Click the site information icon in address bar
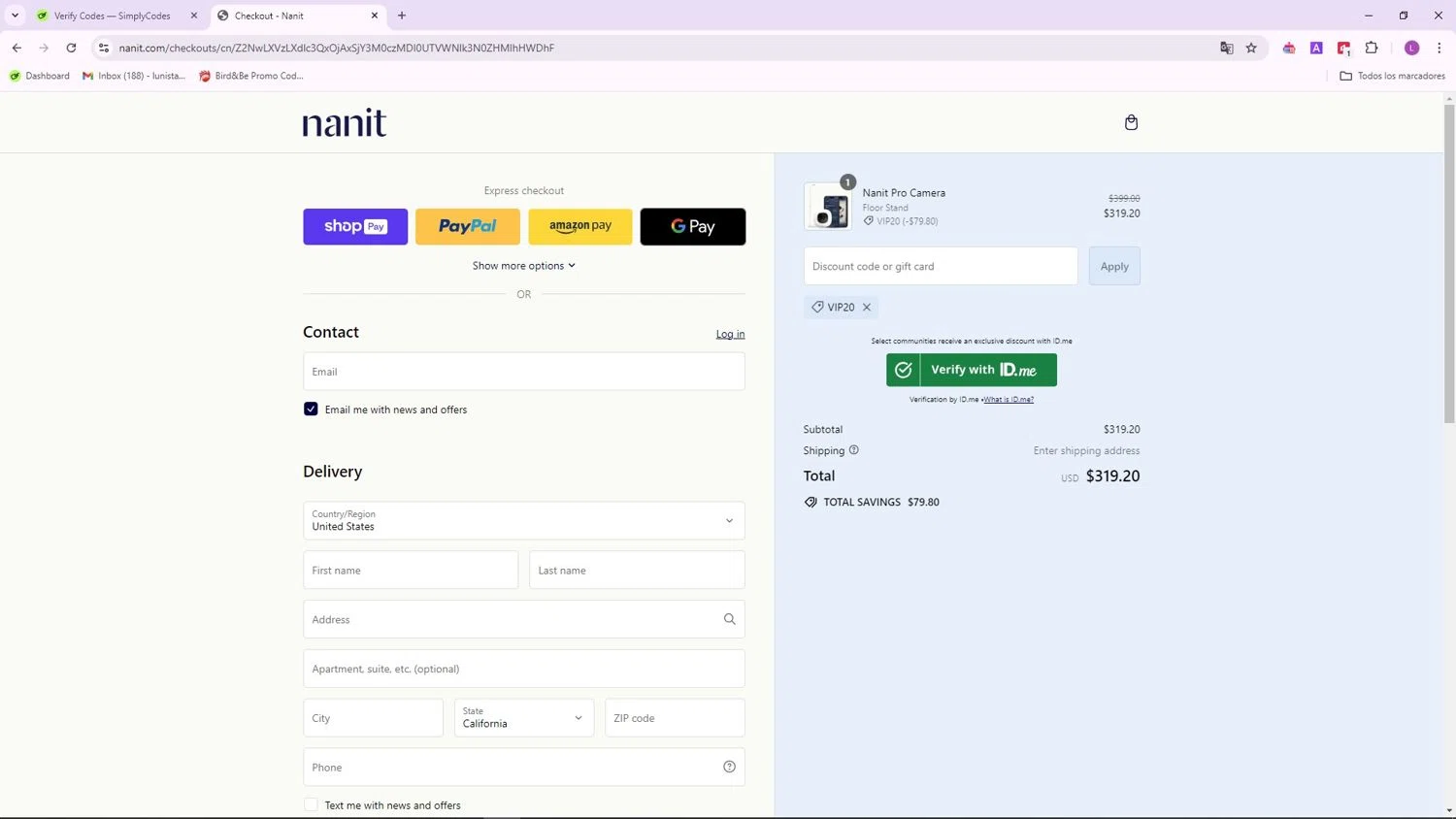 tap(104, 48)
